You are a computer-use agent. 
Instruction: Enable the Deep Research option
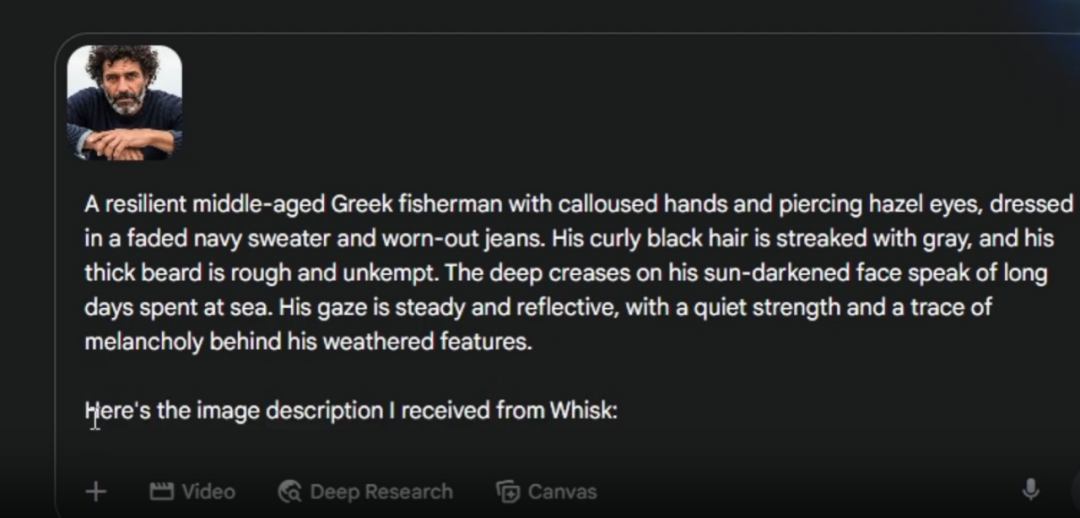[380, 491]
